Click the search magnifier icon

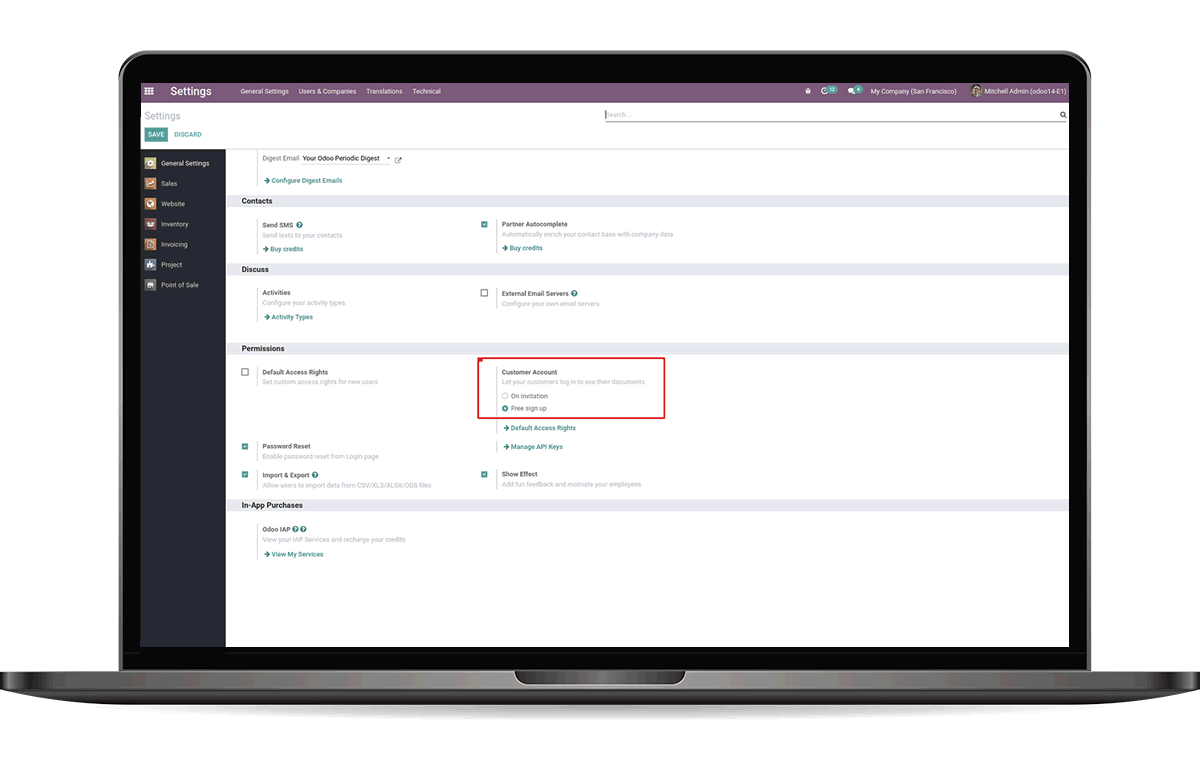[1063, 115]
